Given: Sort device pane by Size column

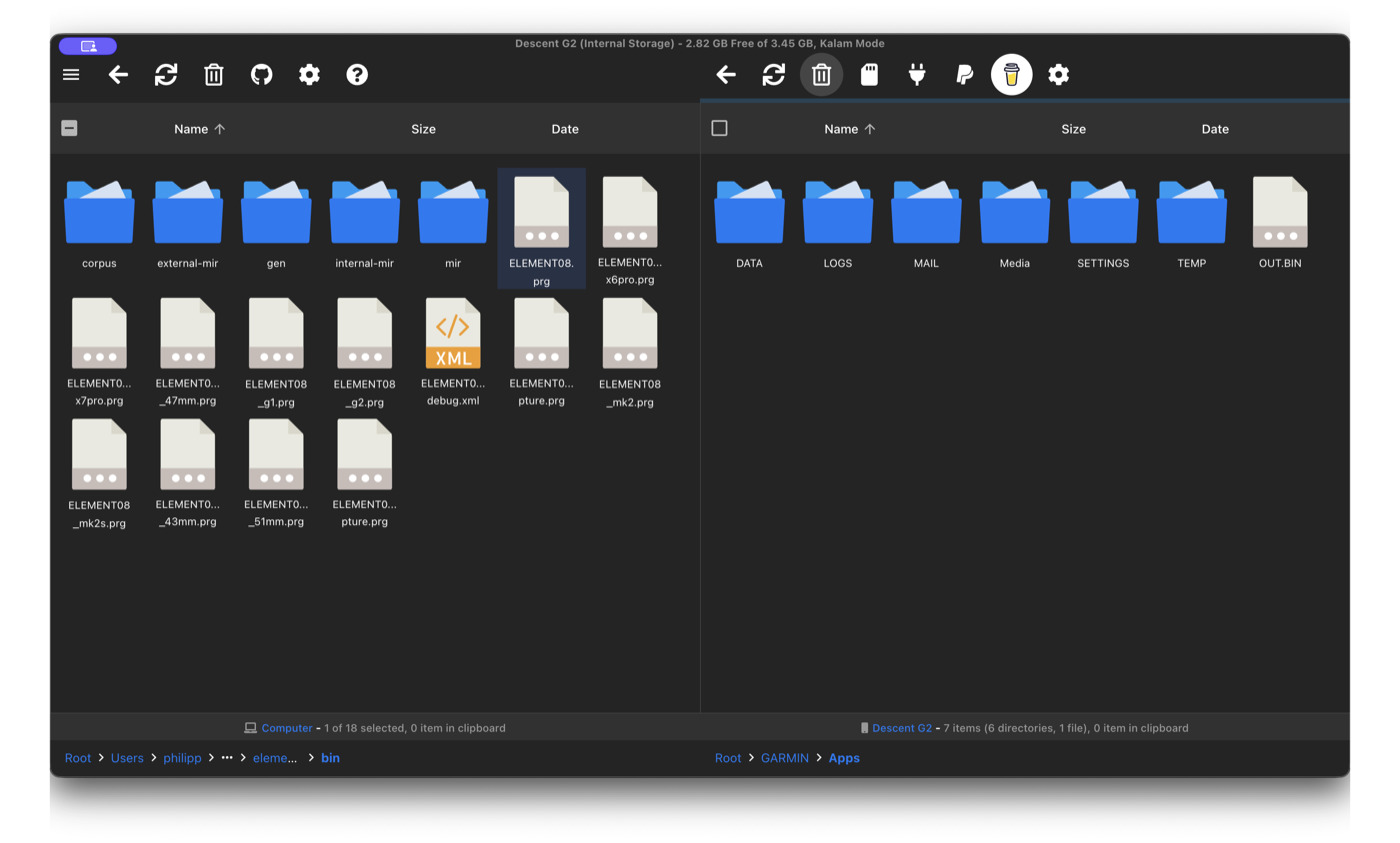Looking at the screenshot, I should tap(1073, 129).
